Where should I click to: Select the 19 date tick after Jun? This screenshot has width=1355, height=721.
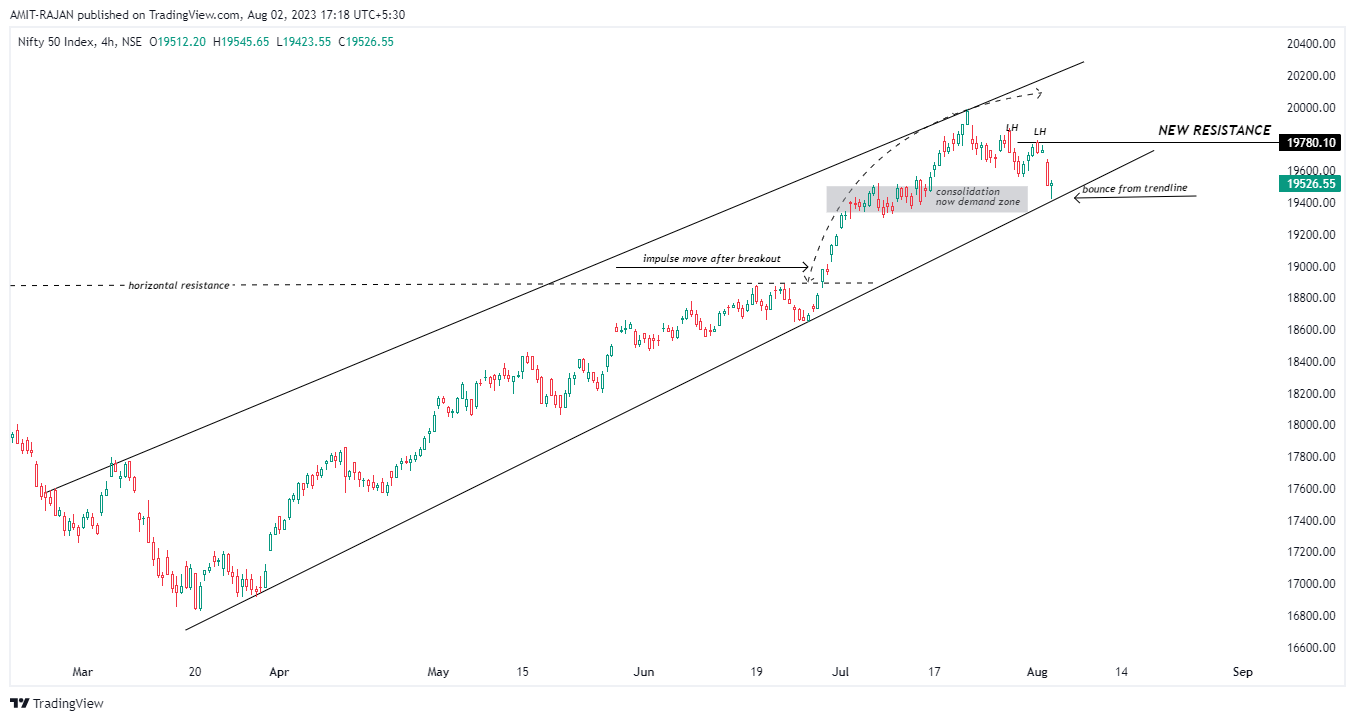757,673
